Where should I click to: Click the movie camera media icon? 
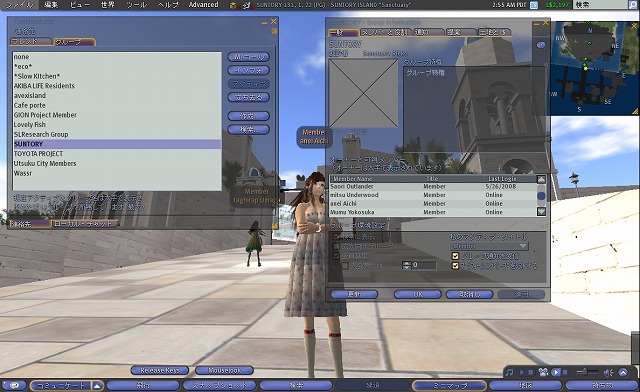[x=543, y=372]
